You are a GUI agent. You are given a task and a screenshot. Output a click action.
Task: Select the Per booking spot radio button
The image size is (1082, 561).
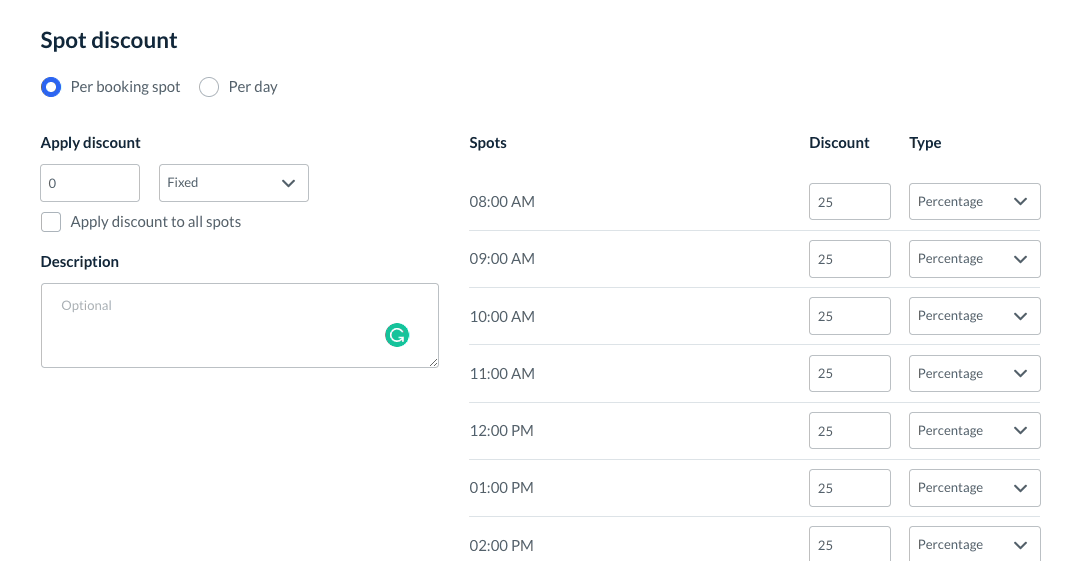(x=51, y=87)
